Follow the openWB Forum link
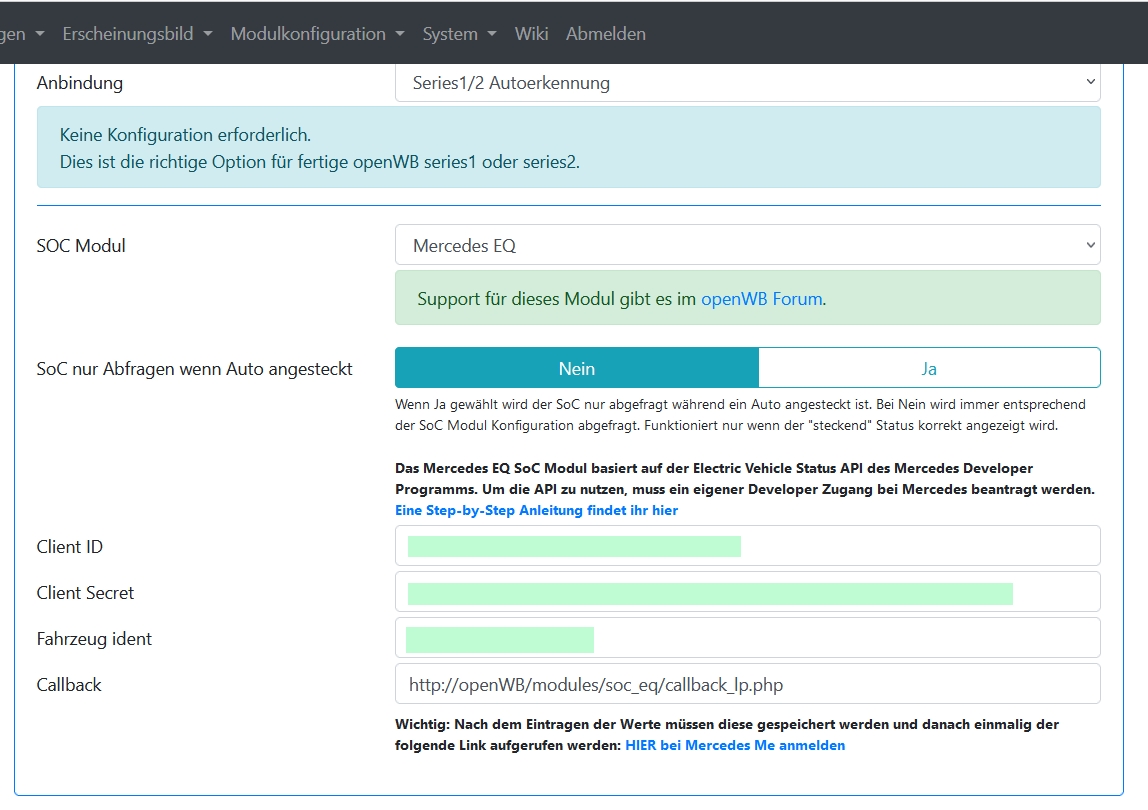The height and width of the screenshot is (810, 1148). click(761, 298)
